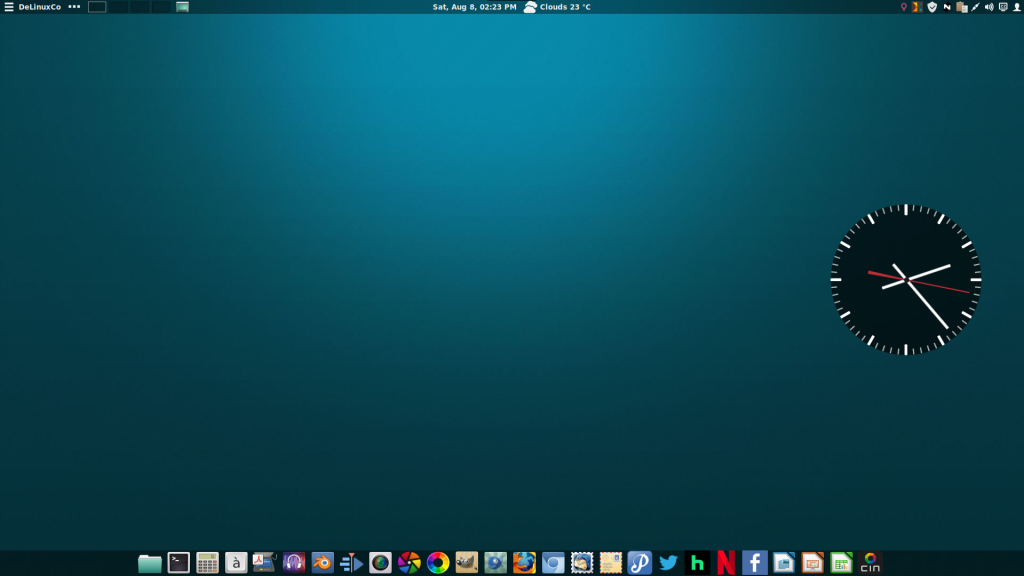Open the Twitter dock icon

tap(668, 563)
